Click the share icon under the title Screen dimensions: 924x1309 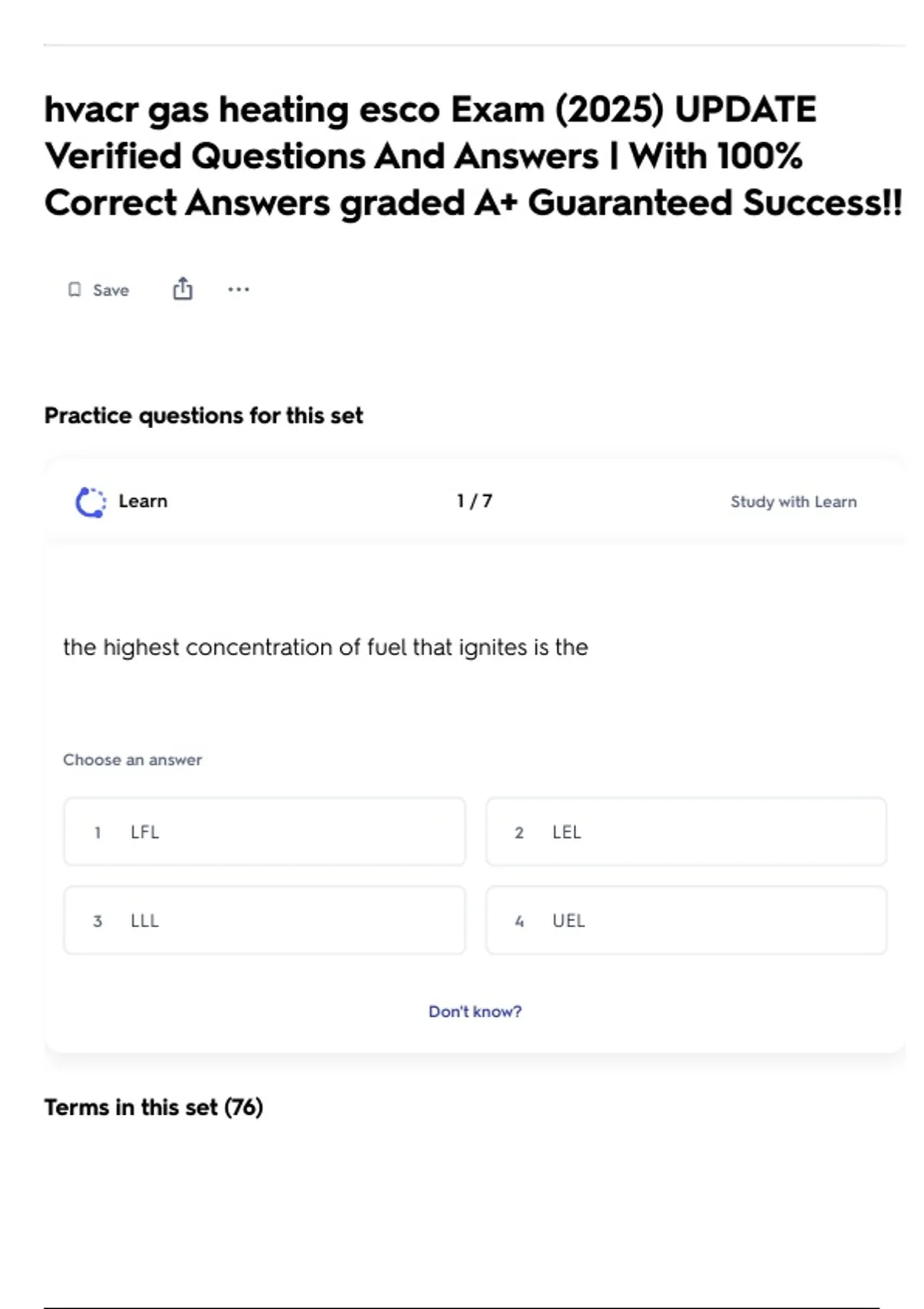click(x=182, y=289)
